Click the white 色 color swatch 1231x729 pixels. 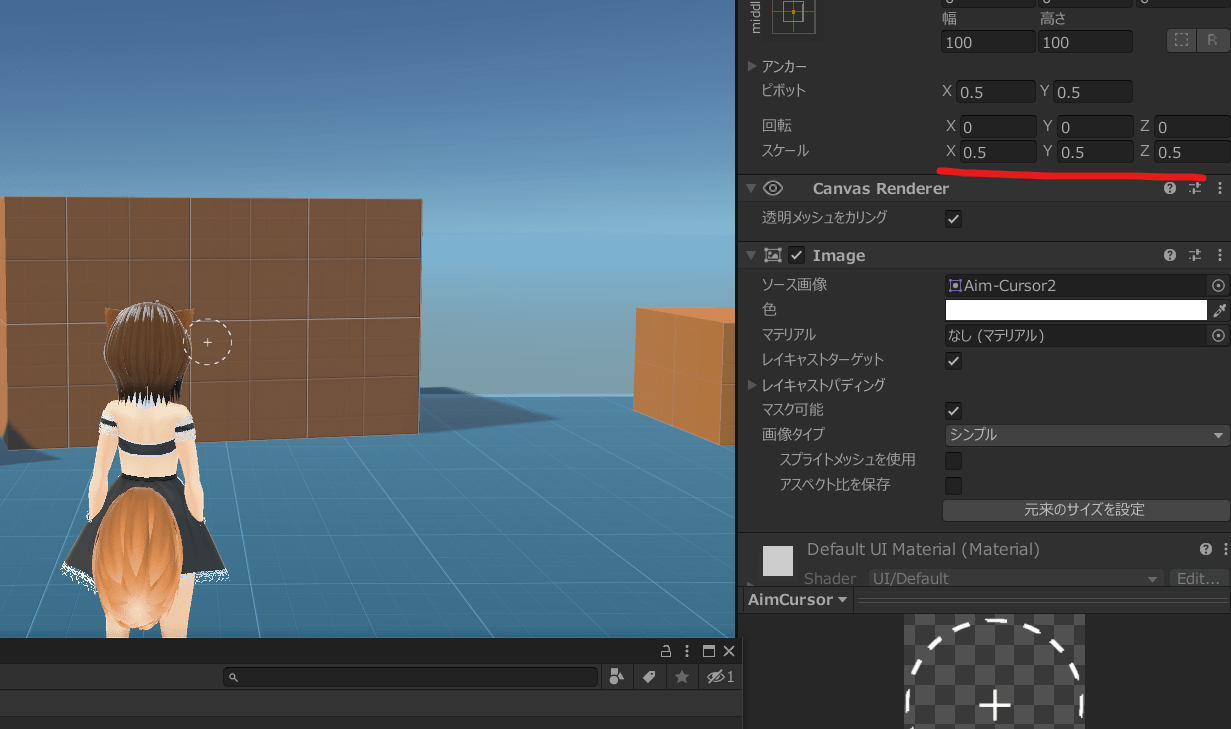(1076, 310)
